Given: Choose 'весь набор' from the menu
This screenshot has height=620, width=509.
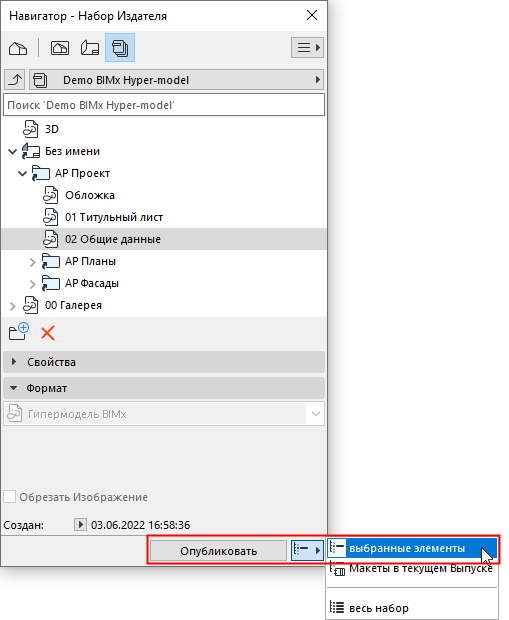Looking at the screenshot, I should click(x=412, y=608).
